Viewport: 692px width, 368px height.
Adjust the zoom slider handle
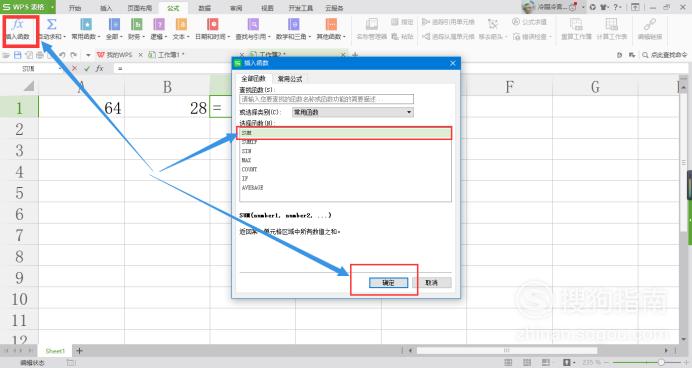661,362
